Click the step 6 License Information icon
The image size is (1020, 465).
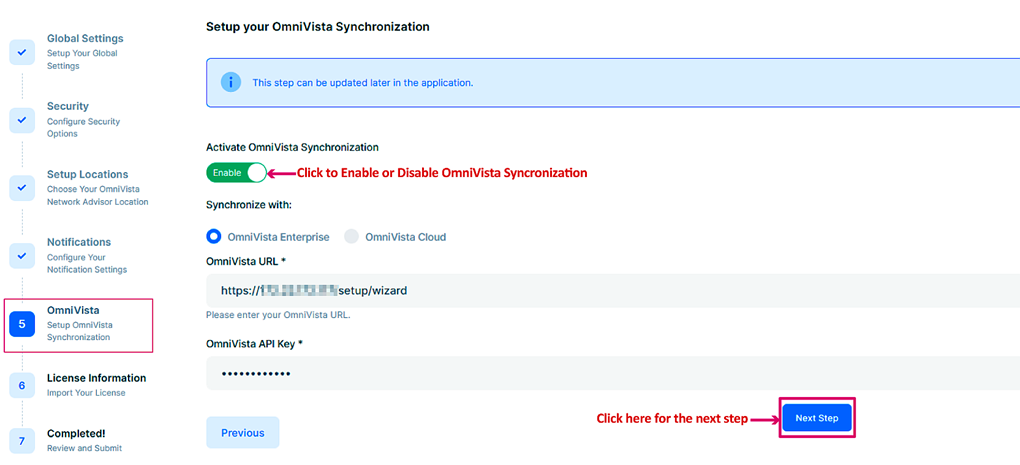(x=22, y=385)
